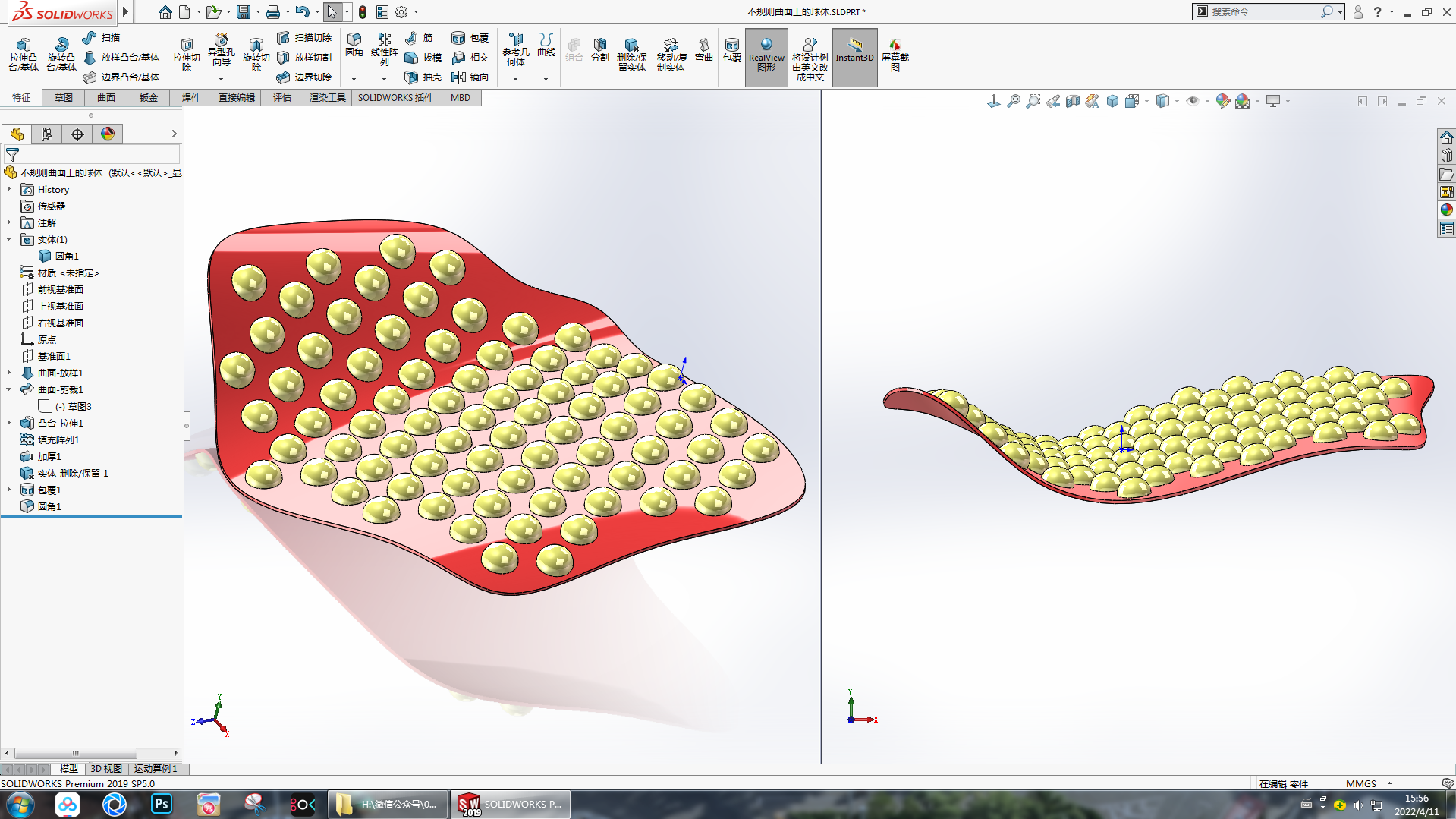Select the 抽壳 shell tool
Viewport: 1456px width, 819px height.
(x=423, y=77)
